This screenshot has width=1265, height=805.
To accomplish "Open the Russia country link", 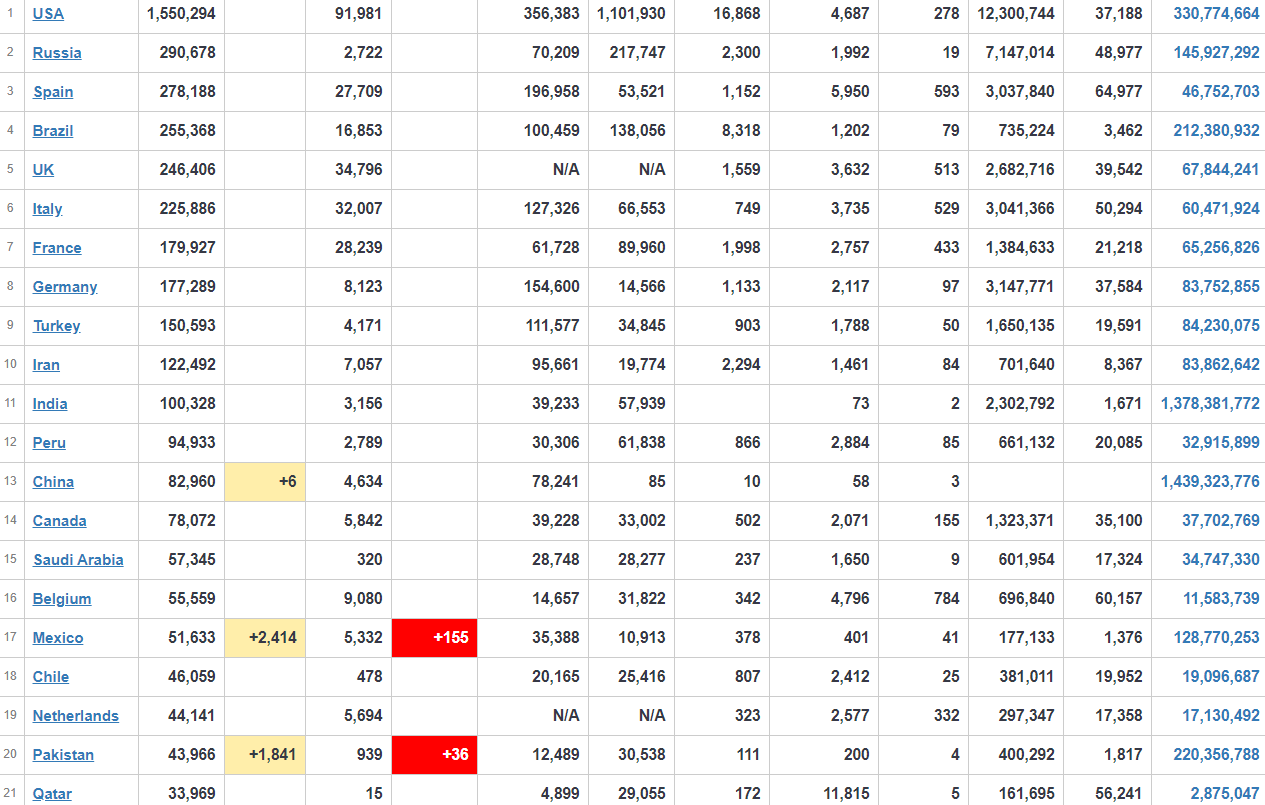I will (x=57, y=53).
